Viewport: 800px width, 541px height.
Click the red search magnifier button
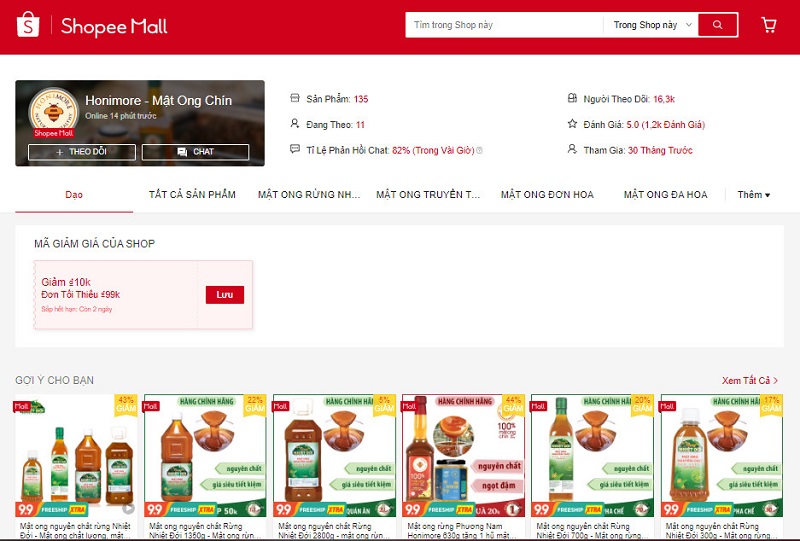point(717,25)
